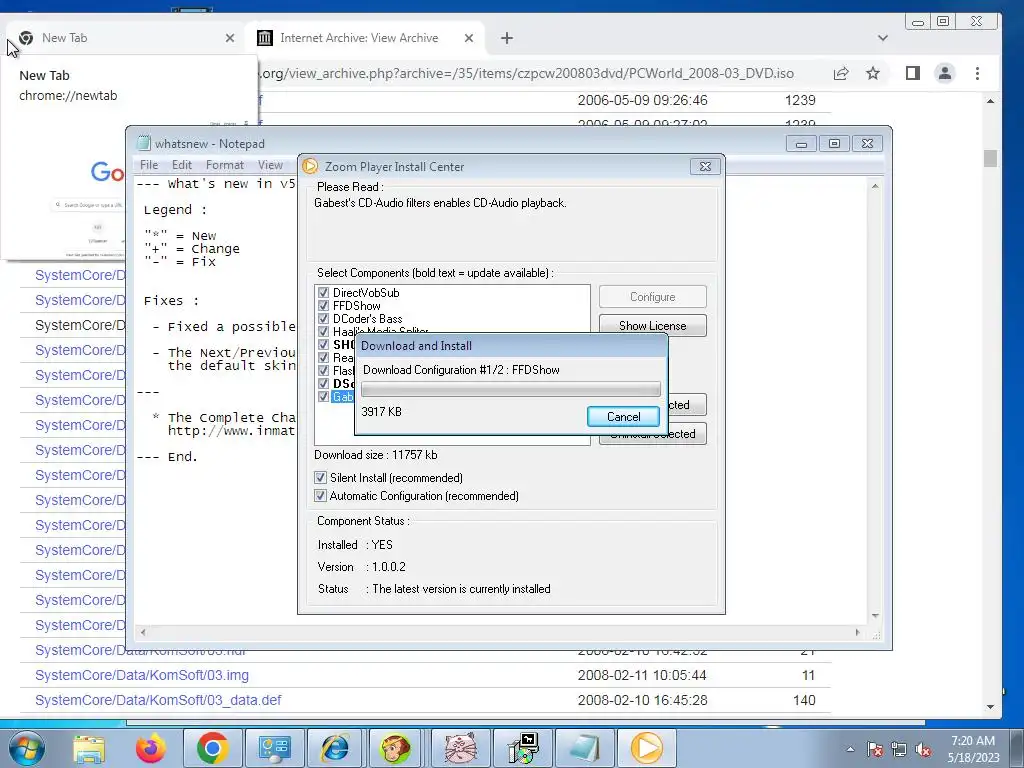Click the Download size : 11757 kb text
This screenshot has height=768, width=1024.
pyautogui.click(x=376, y=455)
